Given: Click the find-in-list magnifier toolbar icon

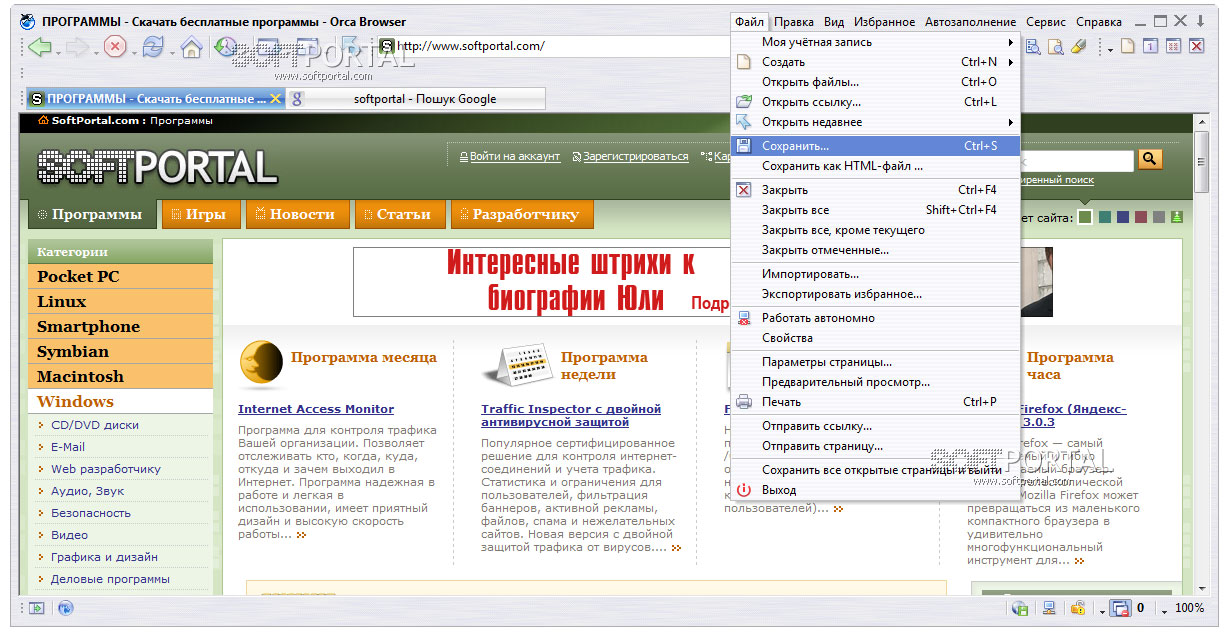Looking at the screenshot, I should [x=1033, y=46].
